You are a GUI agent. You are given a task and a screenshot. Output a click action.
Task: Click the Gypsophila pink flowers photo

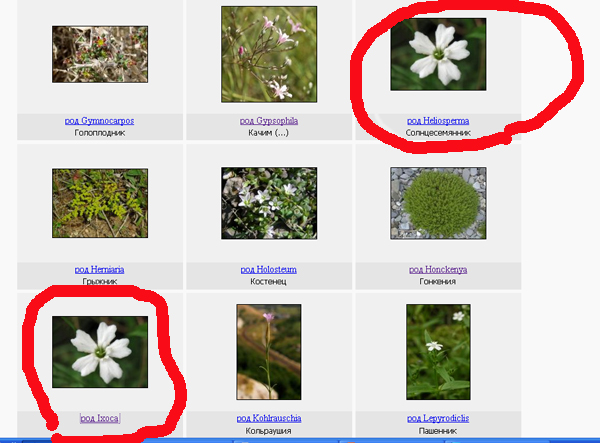coord(268,54)
